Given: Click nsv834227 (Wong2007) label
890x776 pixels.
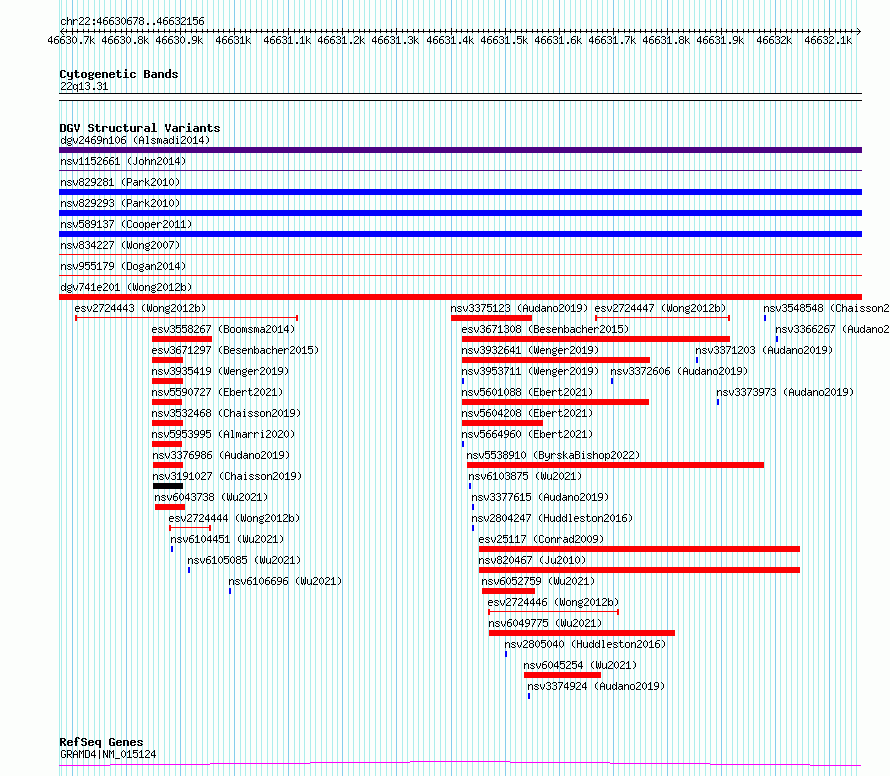Looking at the screenshot, I should (x=120, y=245).
